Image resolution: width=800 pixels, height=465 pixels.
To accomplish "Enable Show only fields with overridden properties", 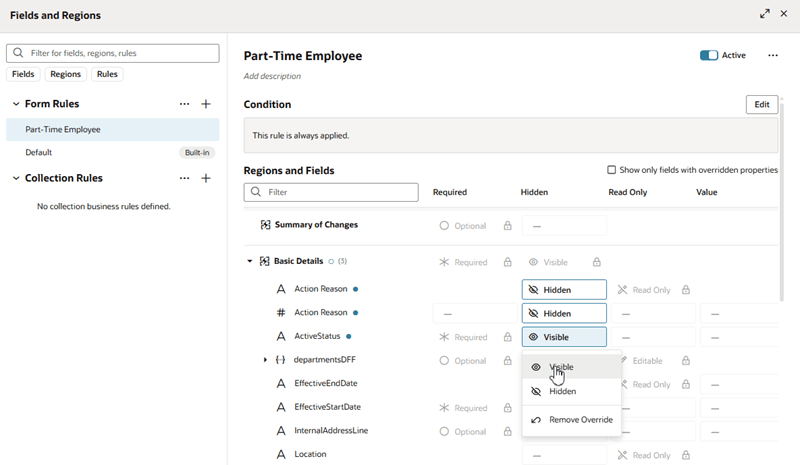I will pos(612,170).
